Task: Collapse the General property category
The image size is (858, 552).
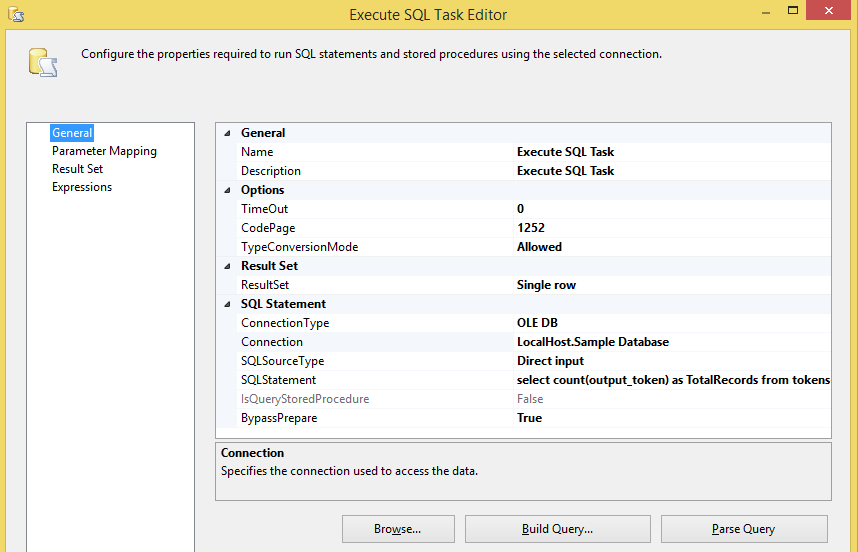Action: pyautogui.click(x=227, y=133)
